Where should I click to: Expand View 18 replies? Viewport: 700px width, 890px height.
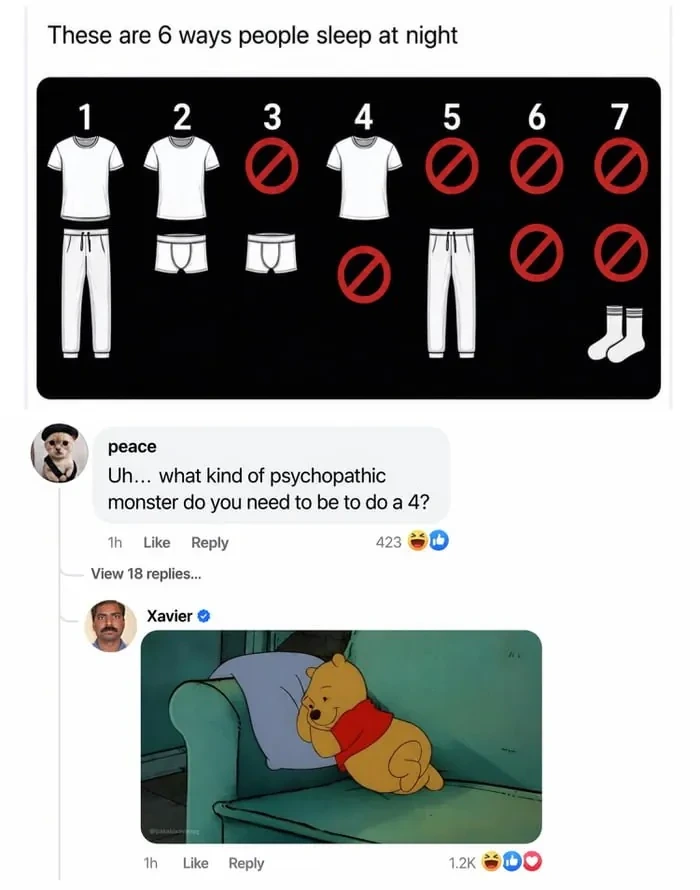click(146, 574)
